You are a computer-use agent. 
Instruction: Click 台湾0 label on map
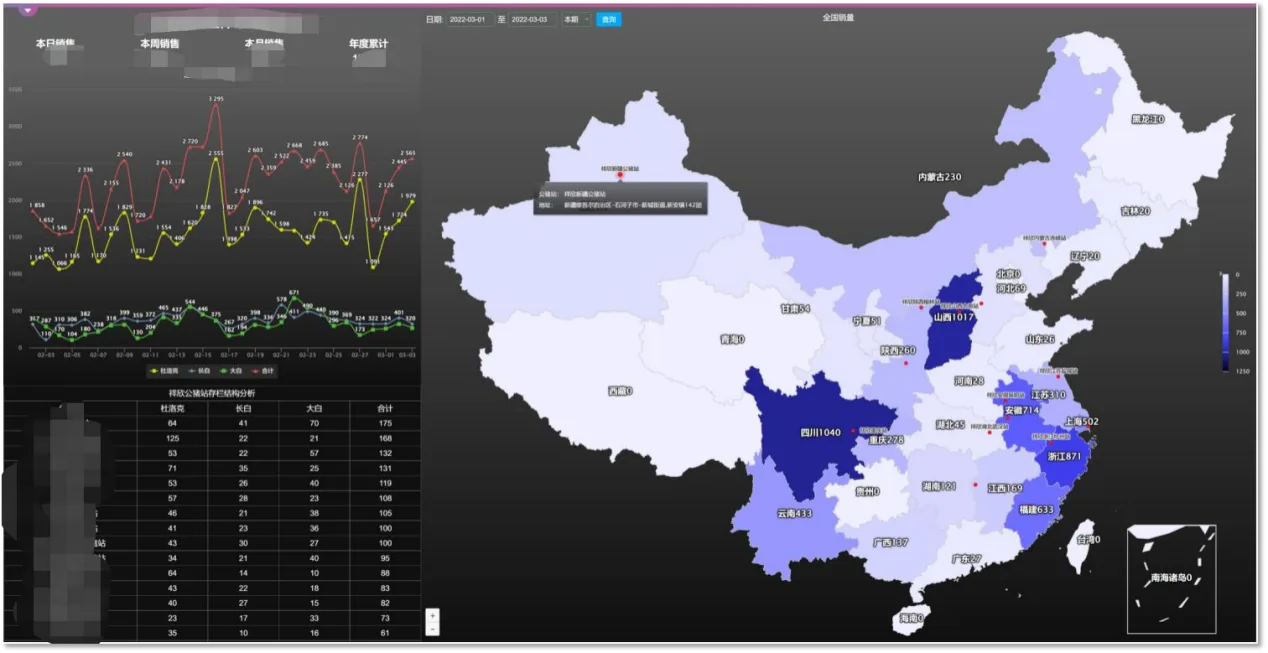[x=1087, y=539]
